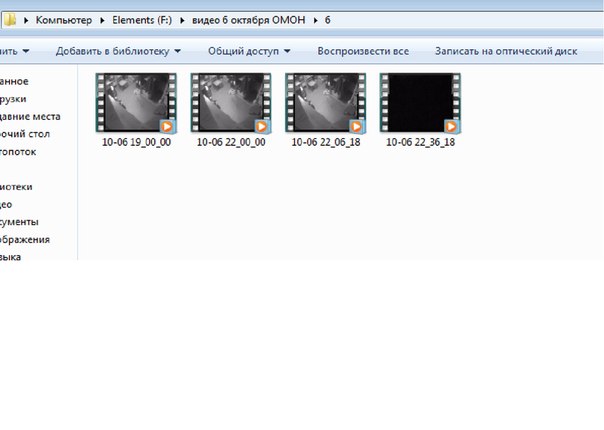Open the Документы library in the sidebar
Screen dimensions: 604x430
click(x=20, y=222)
